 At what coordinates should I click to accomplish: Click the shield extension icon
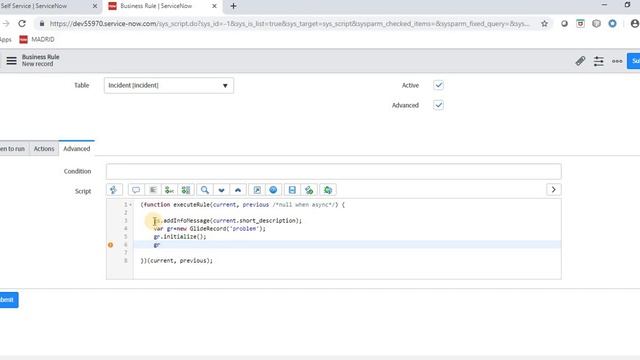pyautogui.click(x=596, y=24)
